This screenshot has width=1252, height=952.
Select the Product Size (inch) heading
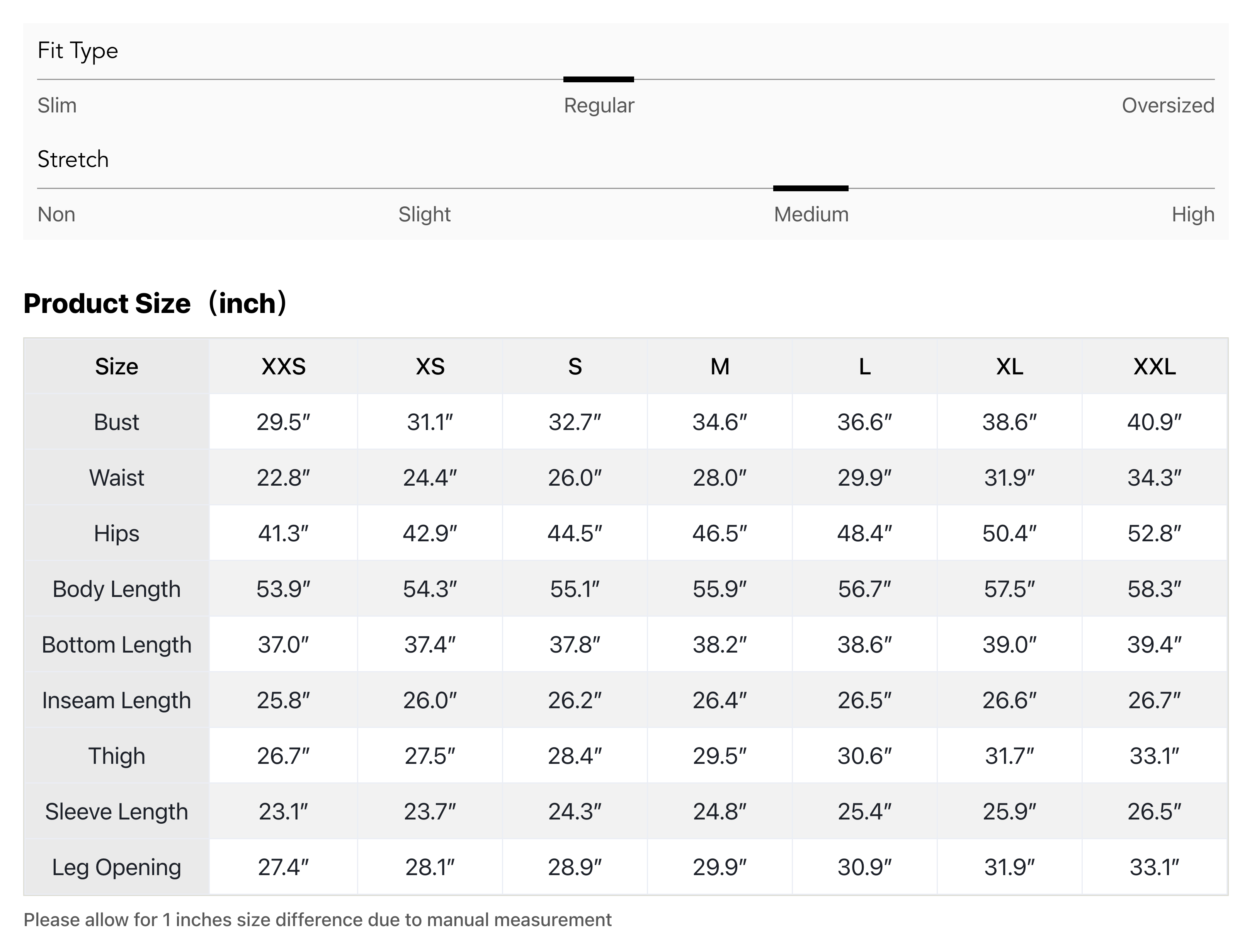tap(155, 304)
